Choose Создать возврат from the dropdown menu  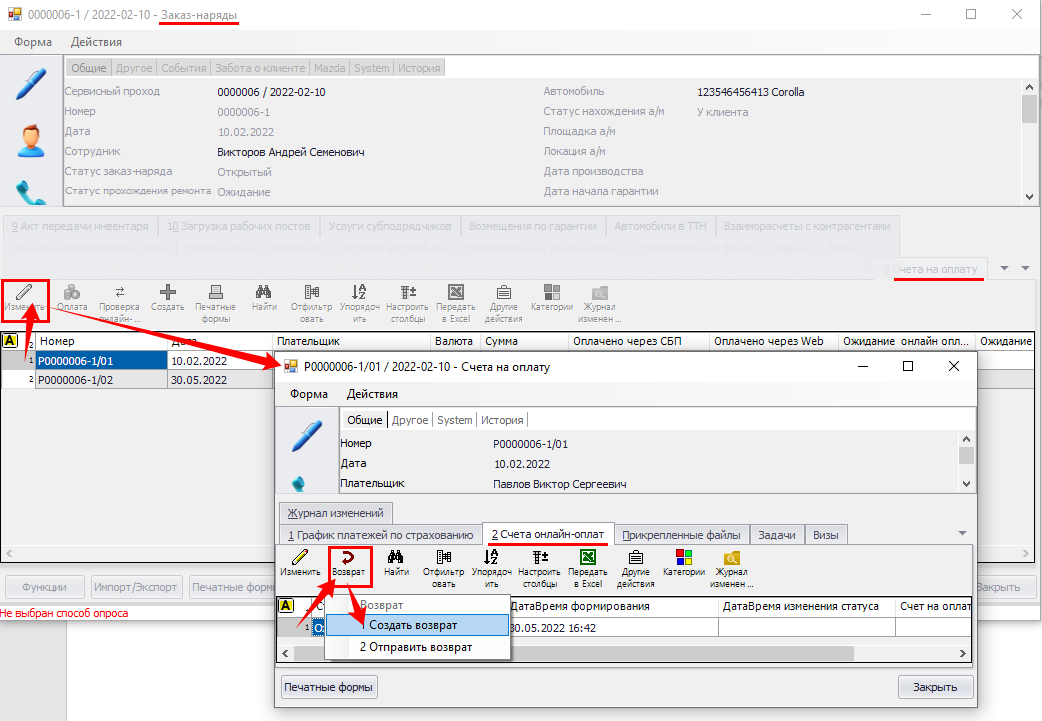[413, 625]
